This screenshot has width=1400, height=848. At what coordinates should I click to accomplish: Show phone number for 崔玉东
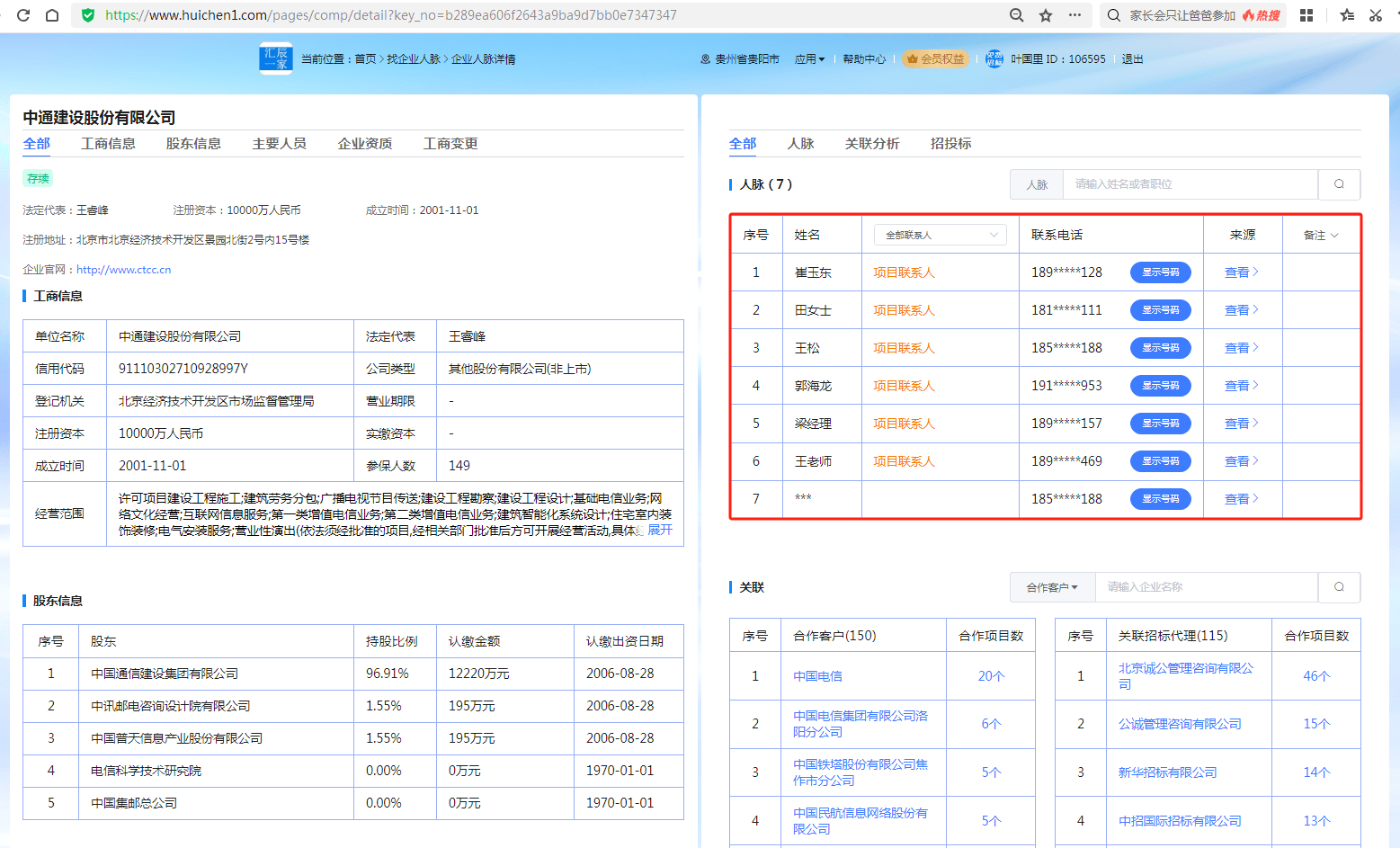pos(1161,272)
